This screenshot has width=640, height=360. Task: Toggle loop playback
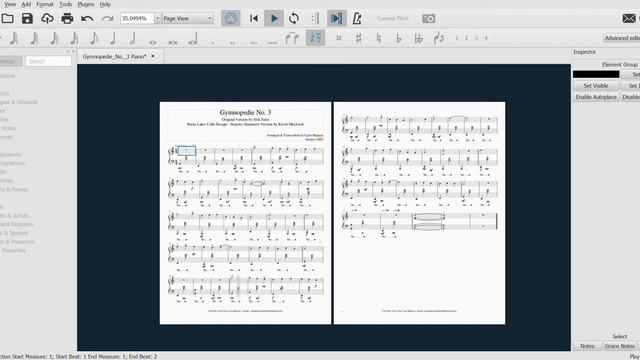(x=294, y=18)
